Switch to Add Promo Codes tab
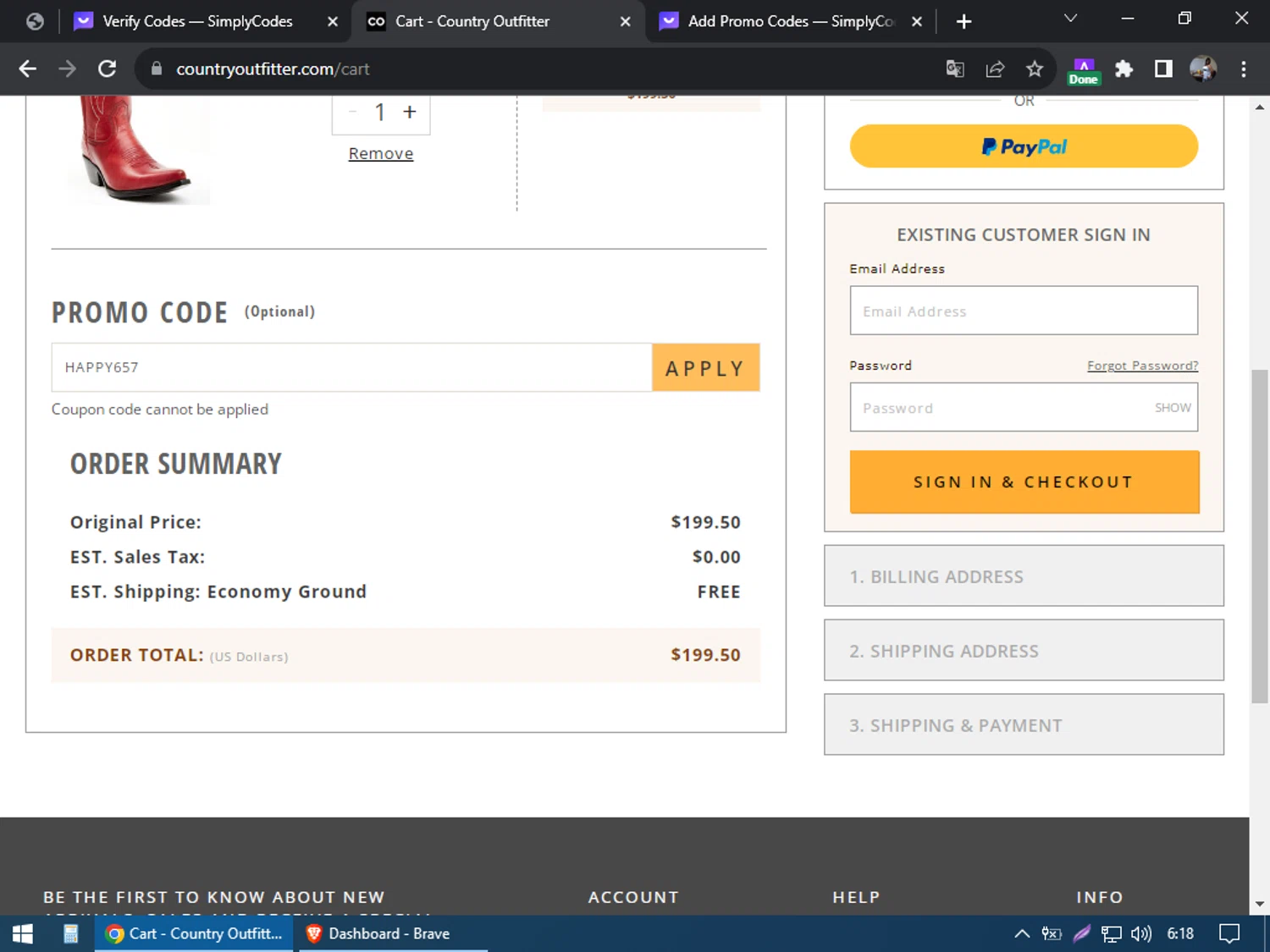 point(791,21)
